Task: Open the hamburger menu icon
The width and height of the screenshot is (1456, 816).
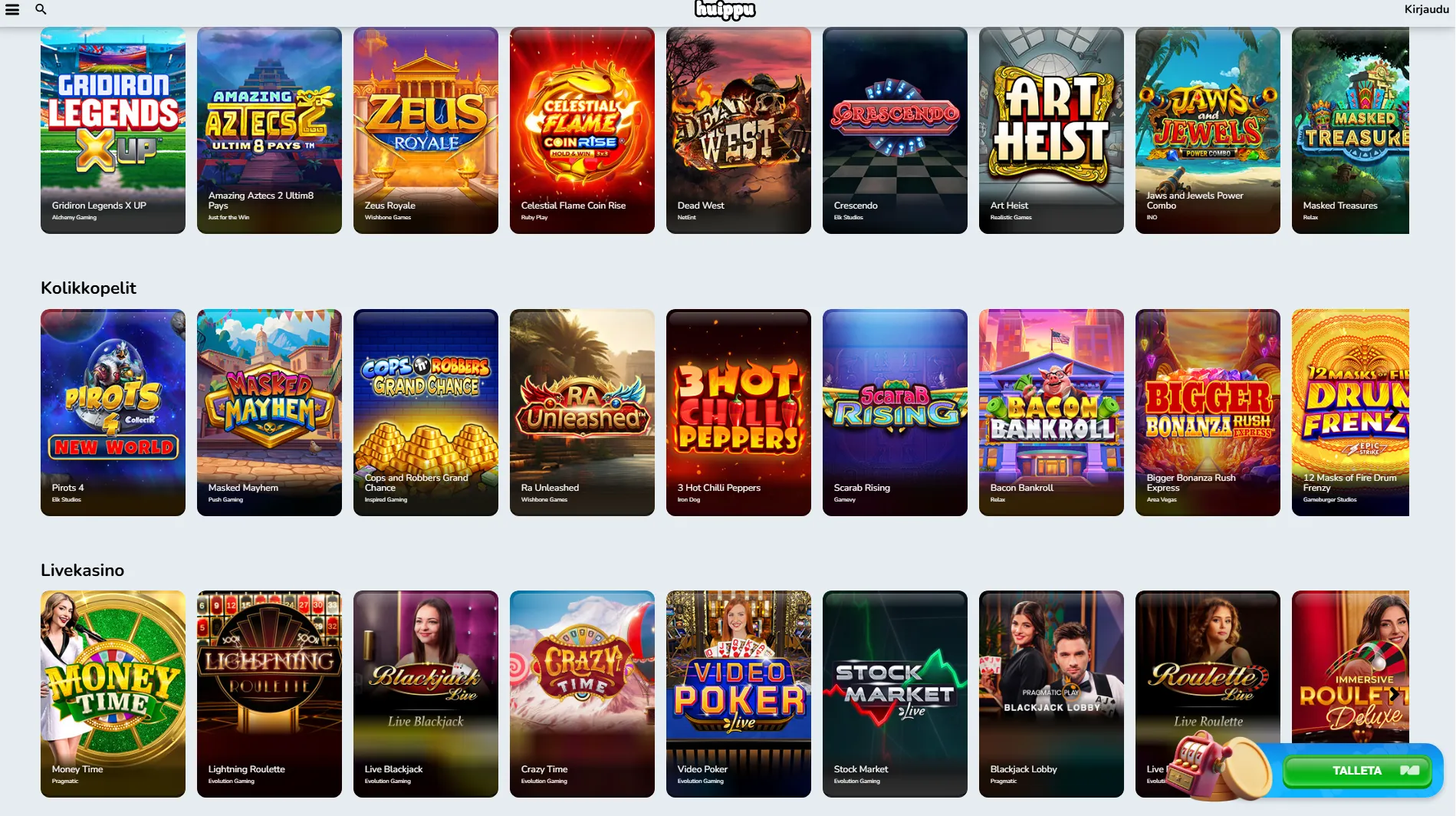Action: [x=12, y=9]
